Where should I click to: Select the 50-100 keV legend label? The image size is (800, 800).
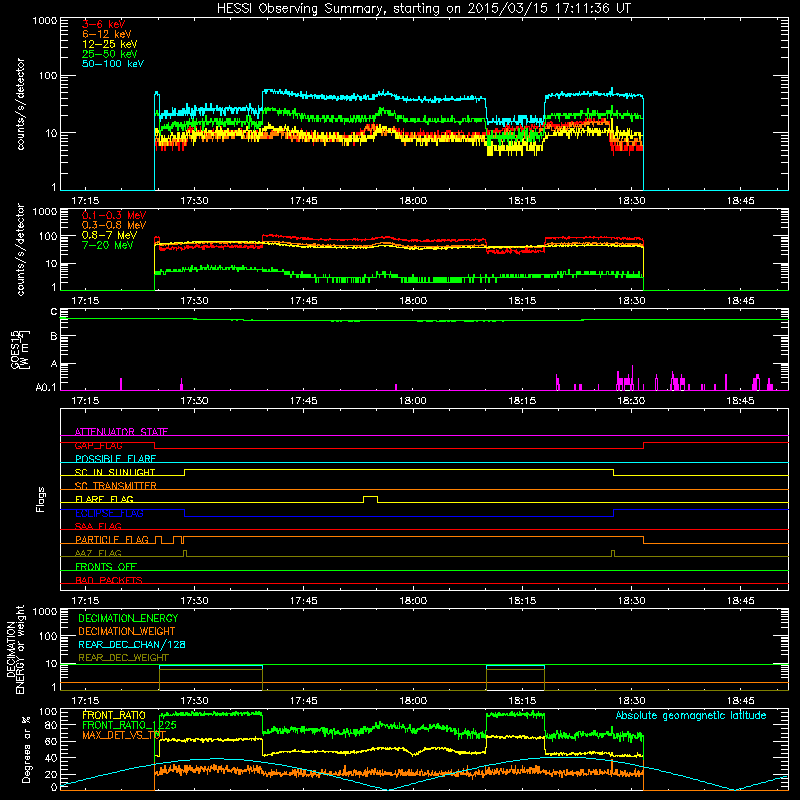(x=113, y=64)
